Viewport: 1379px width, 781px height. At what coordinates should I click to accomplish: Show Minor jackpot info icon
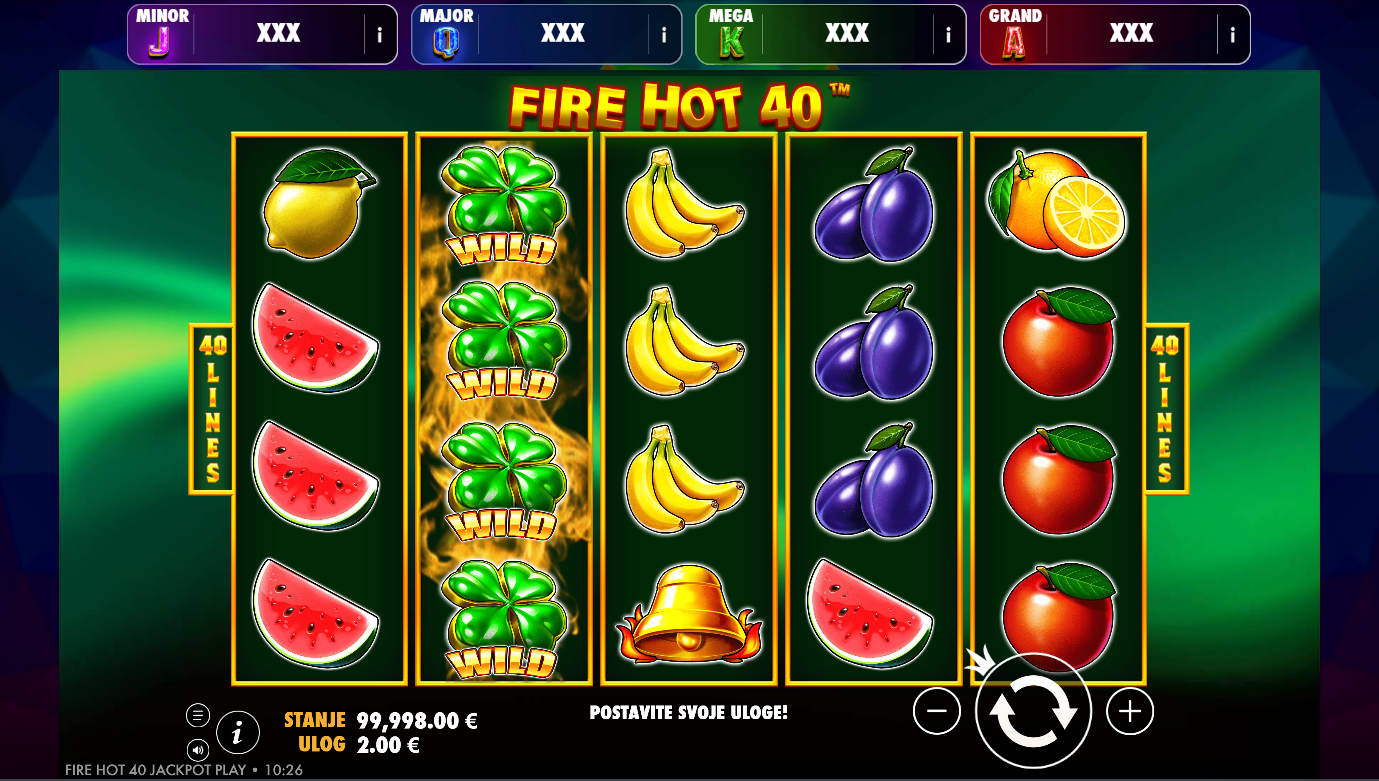tap(379, 35)
